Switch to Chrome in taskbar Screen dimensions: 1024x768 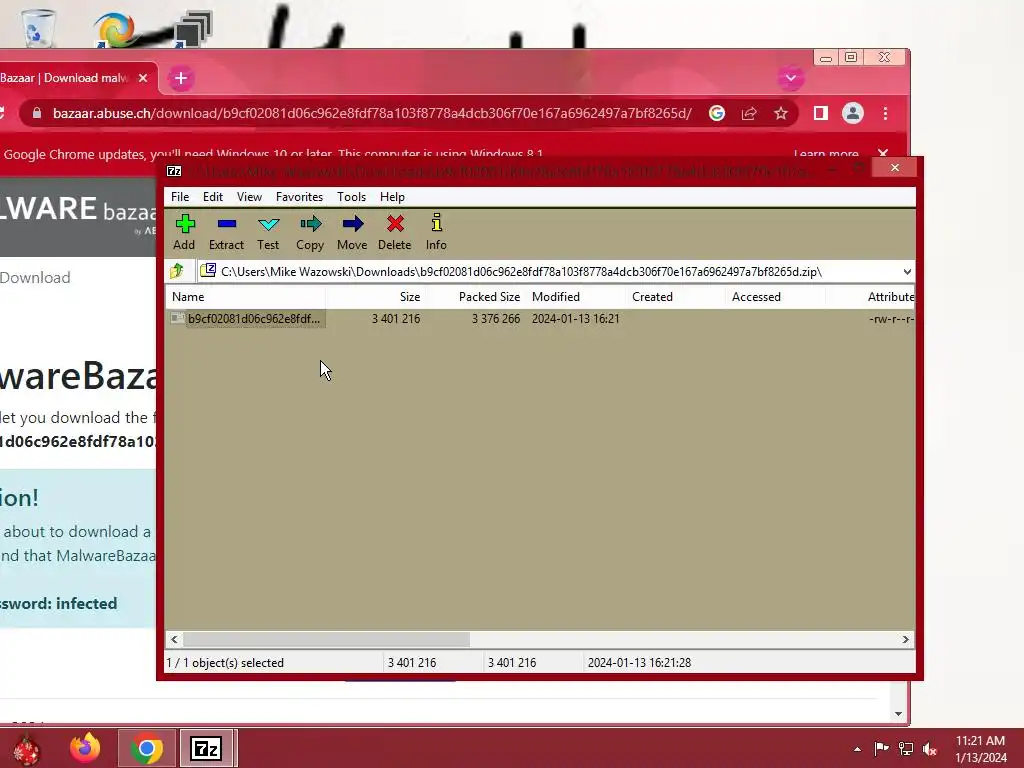click(147, 748)
